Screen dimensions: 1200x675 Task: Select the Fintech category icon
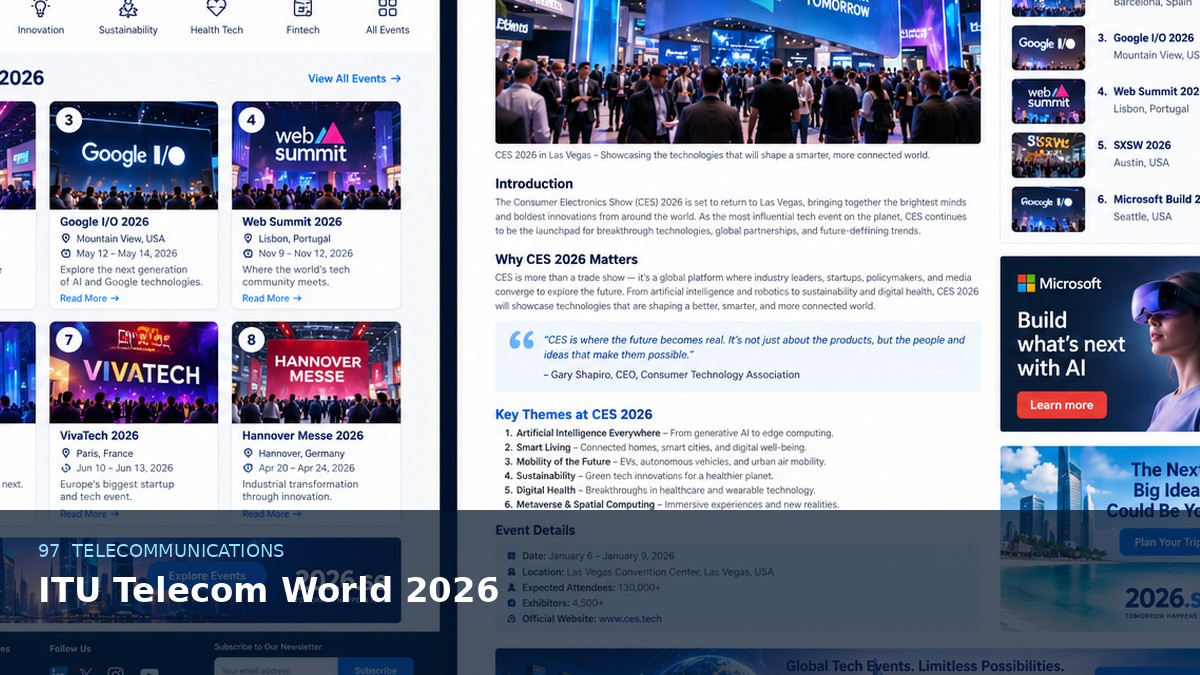[x=303, y=9]
